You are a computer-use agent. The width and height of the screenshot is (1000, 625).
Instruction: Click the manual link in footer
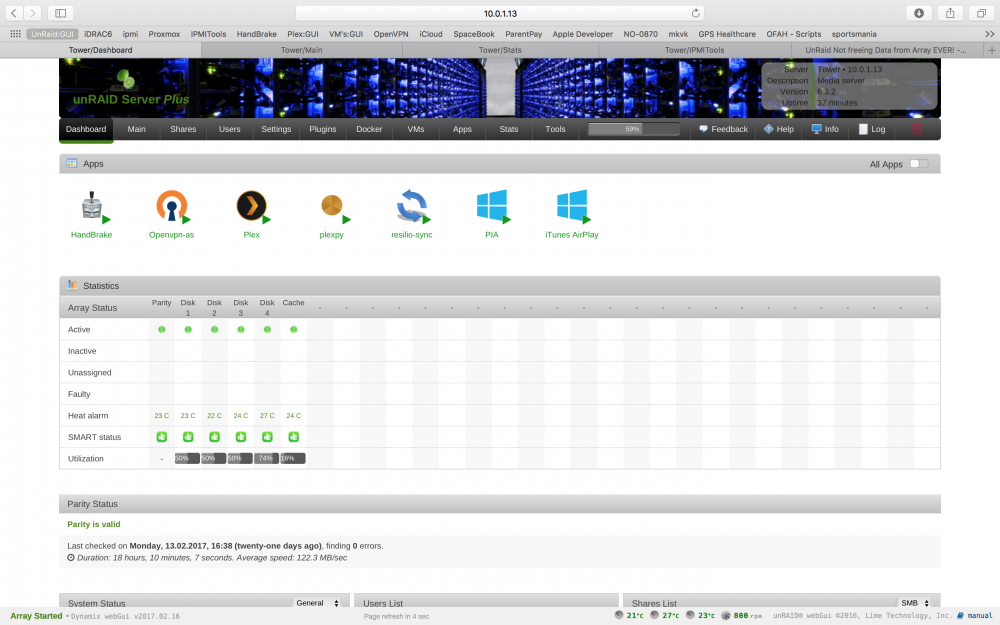point(975,615)
